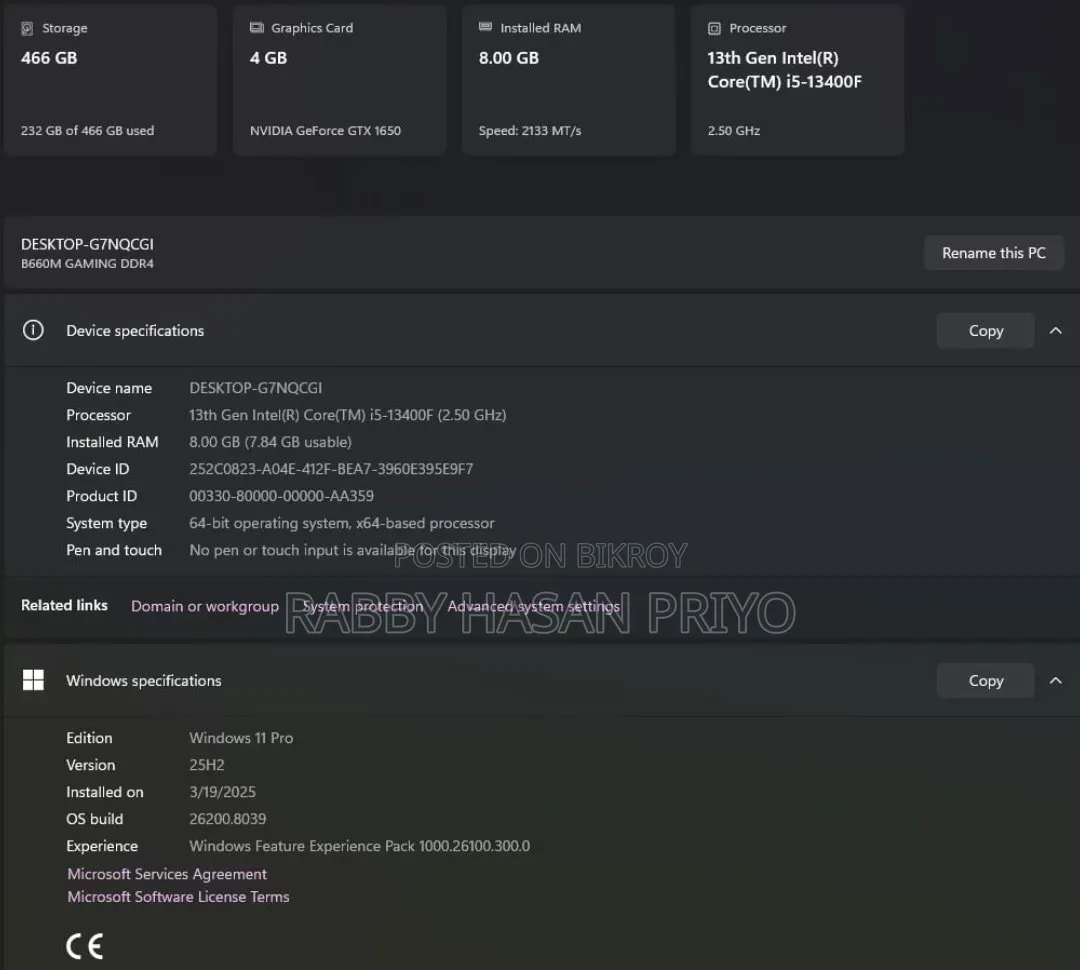Click the Installed RAM icon
Screen dimensions: 1080x970
pyautogui.click(x=486, y=27)
